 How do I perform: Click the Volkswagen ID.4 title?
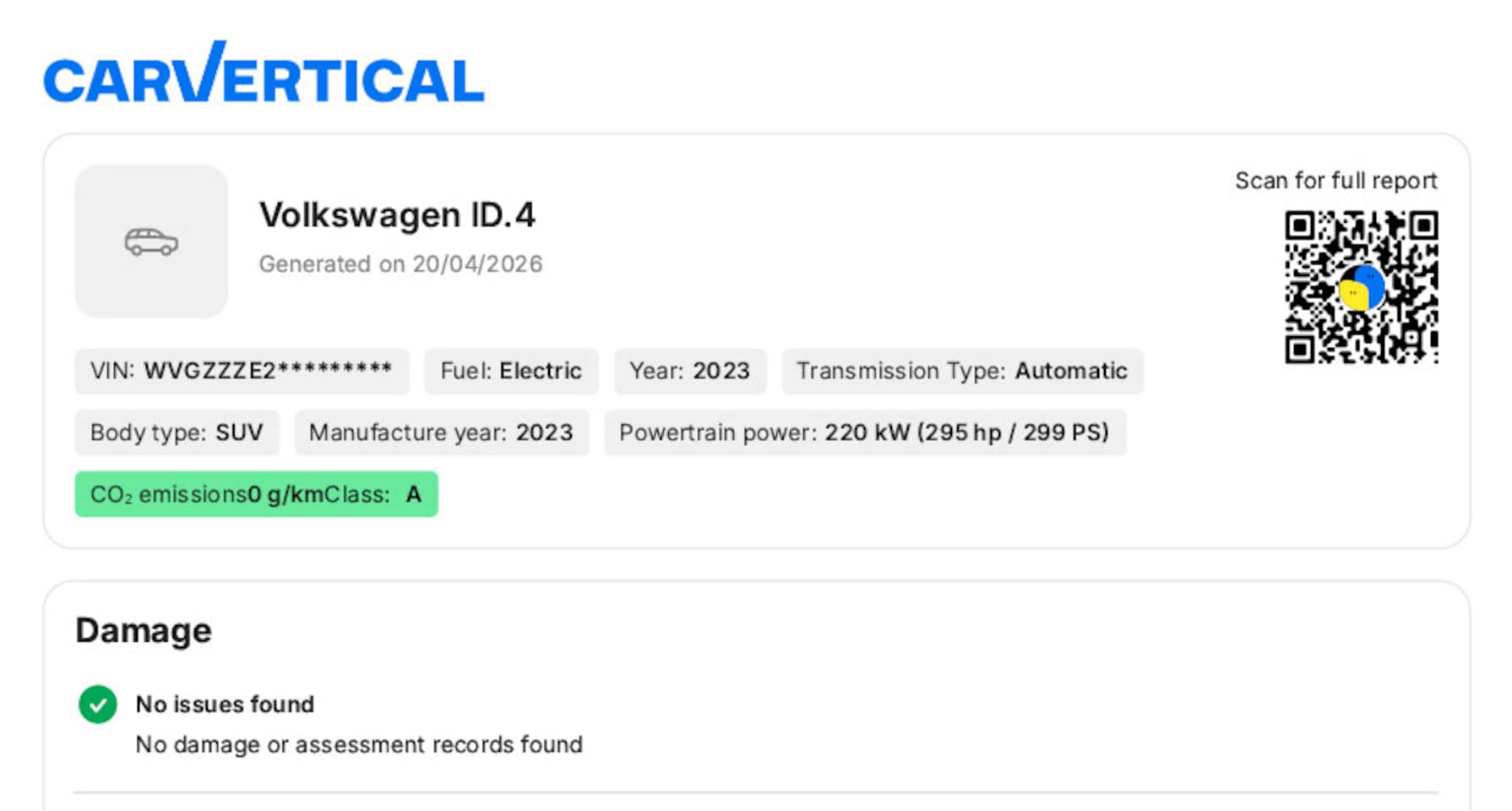click(397, 215)
